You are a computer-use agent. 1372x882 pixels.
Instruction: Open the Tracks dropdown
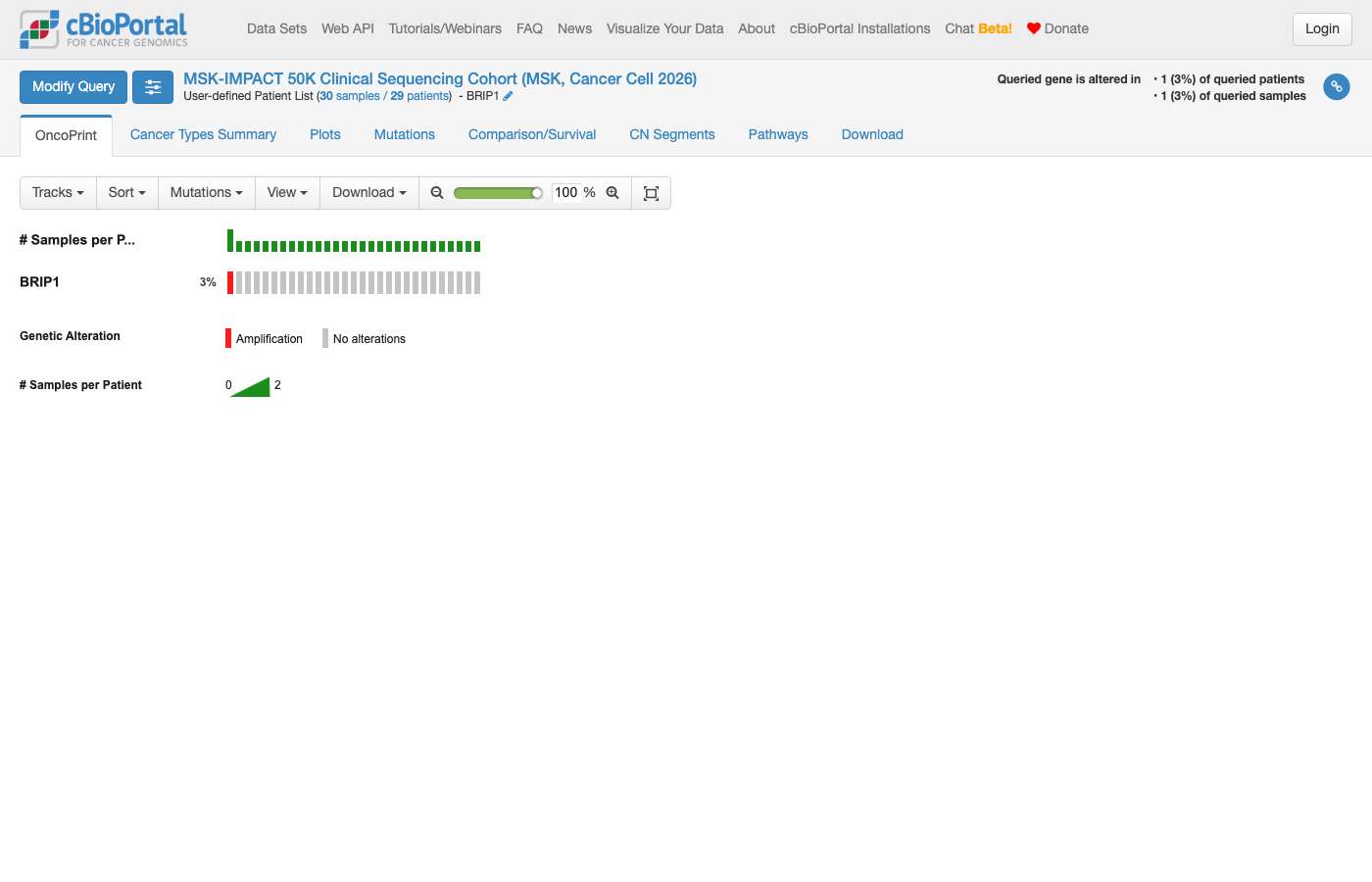58,193
